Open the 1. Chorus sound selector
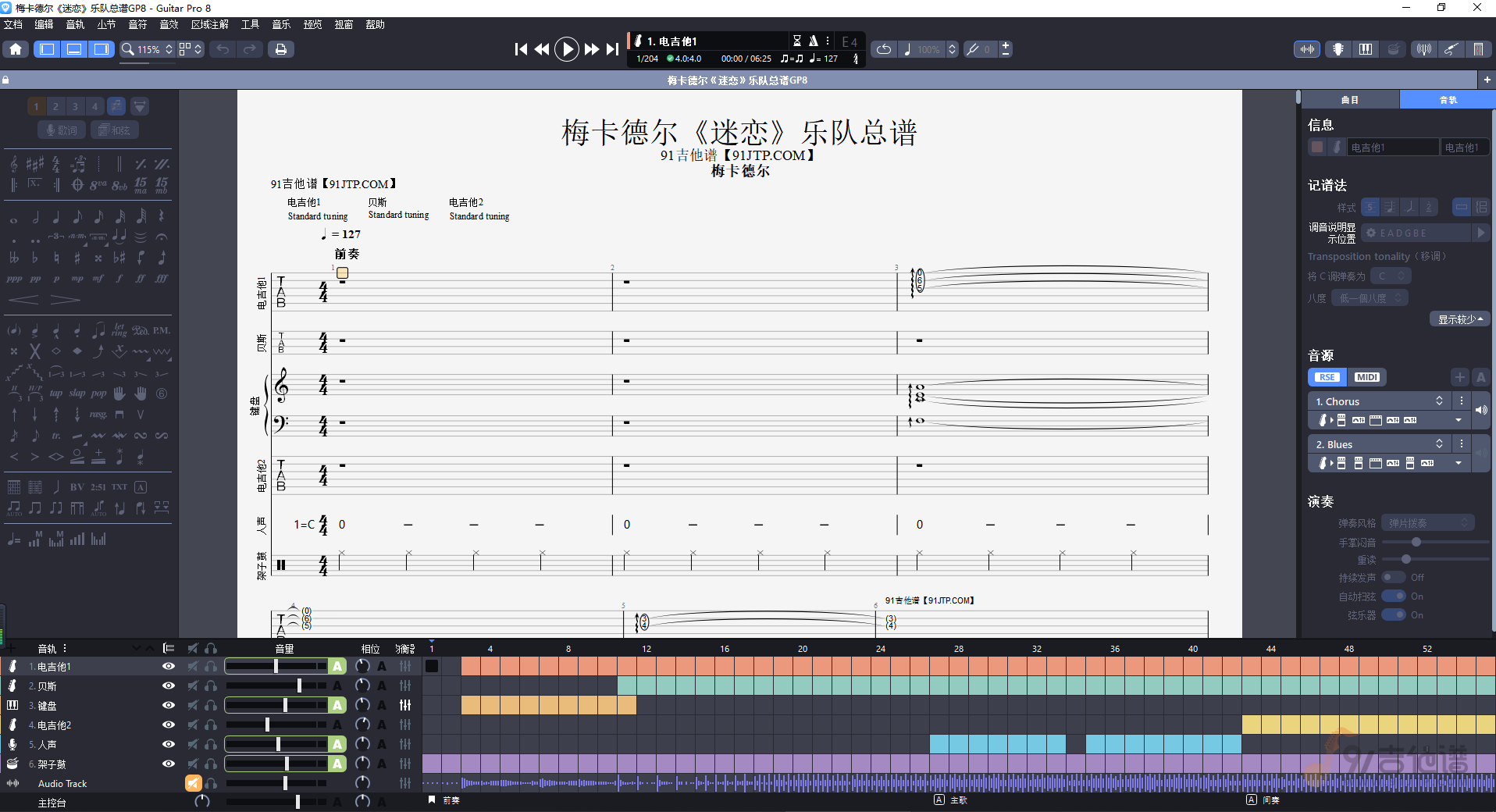The width and height of the screenshot is (1496, 812). [1379, 401]
